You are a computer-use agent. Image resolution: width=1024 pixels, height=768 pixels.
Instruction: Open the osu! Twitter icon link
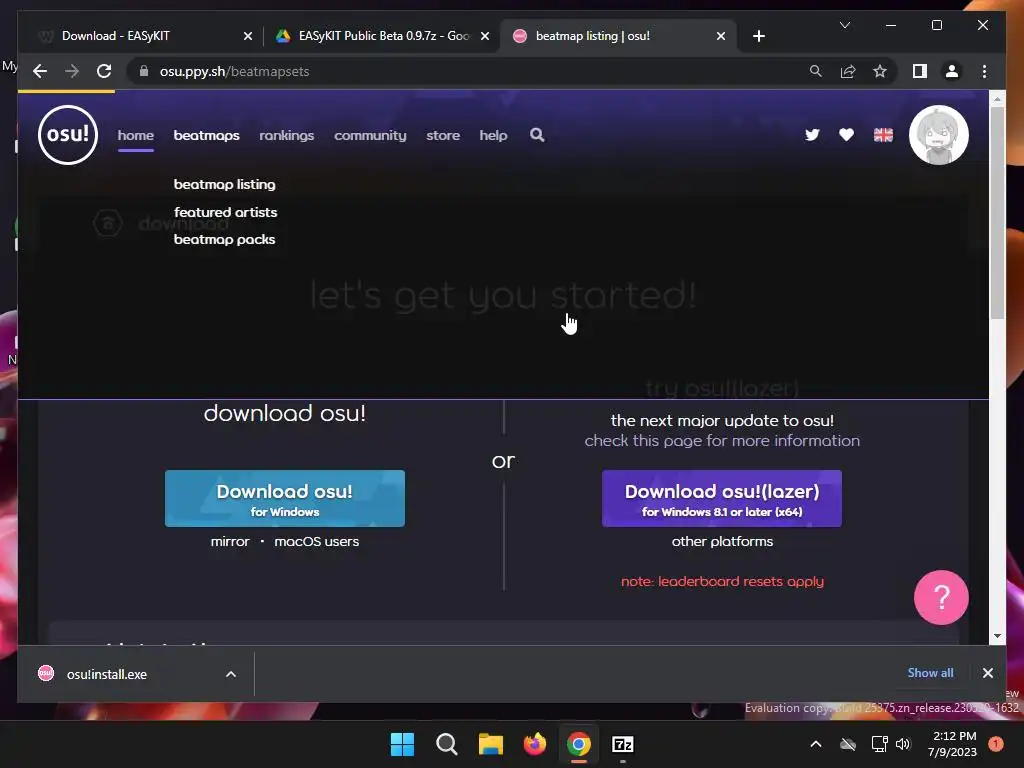812,135
